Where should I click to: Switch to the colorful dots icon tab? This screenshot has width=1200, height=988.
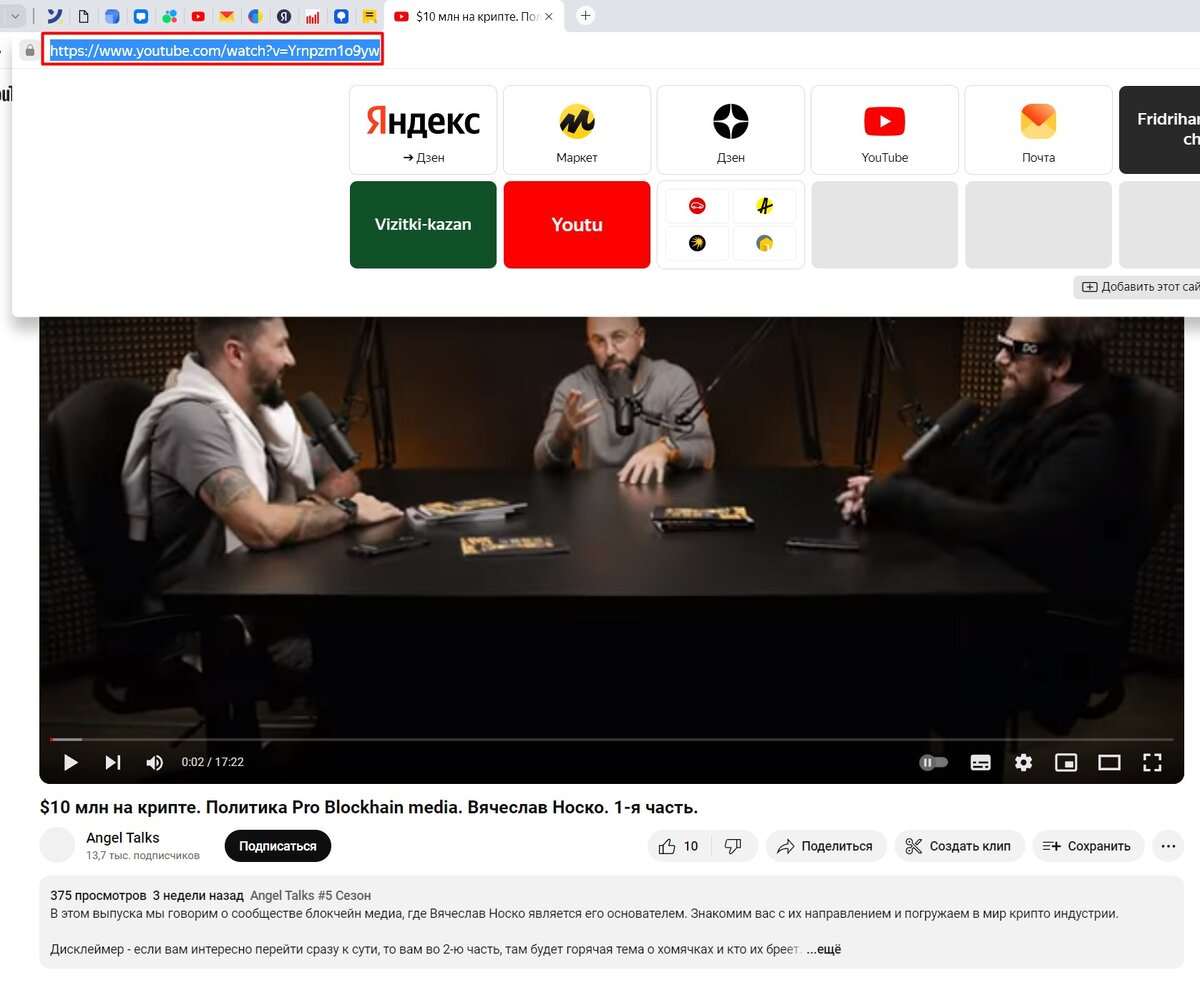(x=170, y=16)
